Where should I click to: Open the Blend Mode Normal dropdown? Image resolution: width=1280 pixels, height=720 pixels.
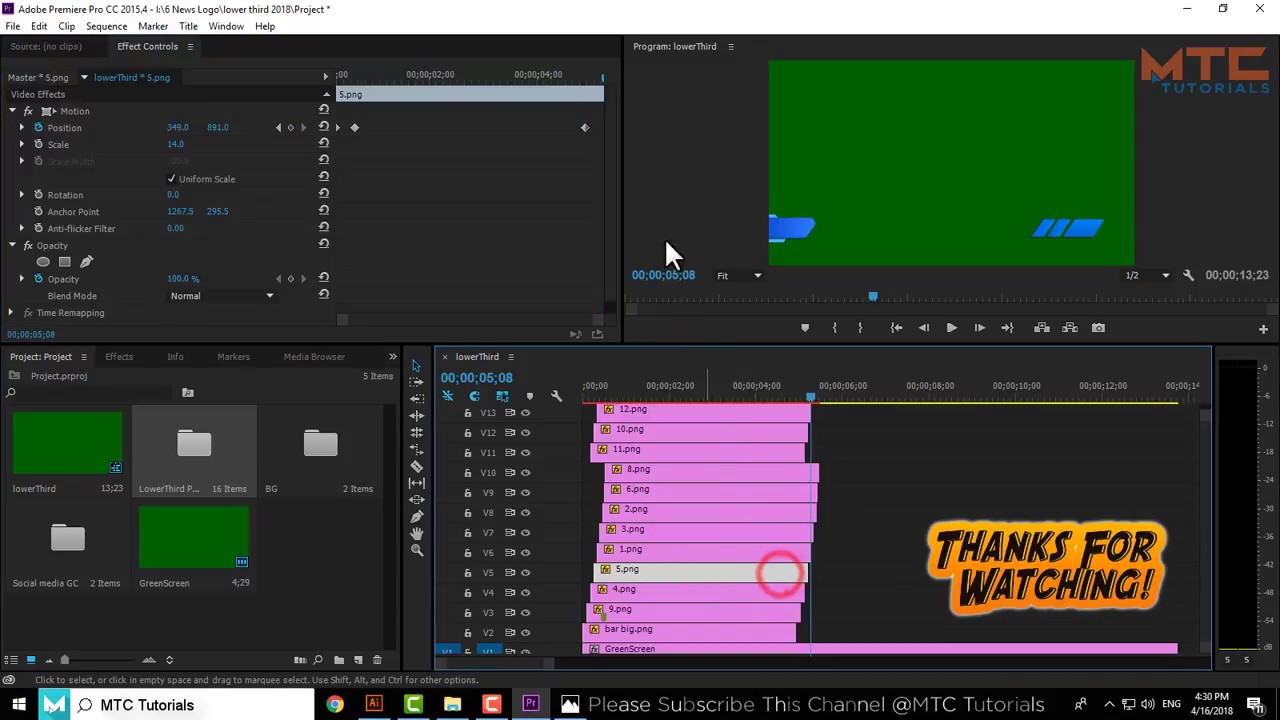221,296
